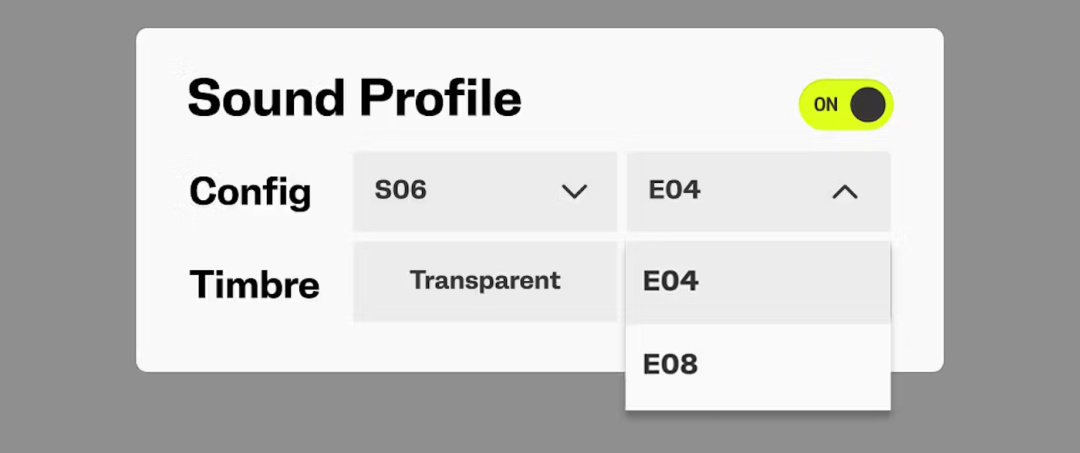Collapse the list with the up chevron
The height and width of the screenshot is (453, 1080).
point(845,191)
